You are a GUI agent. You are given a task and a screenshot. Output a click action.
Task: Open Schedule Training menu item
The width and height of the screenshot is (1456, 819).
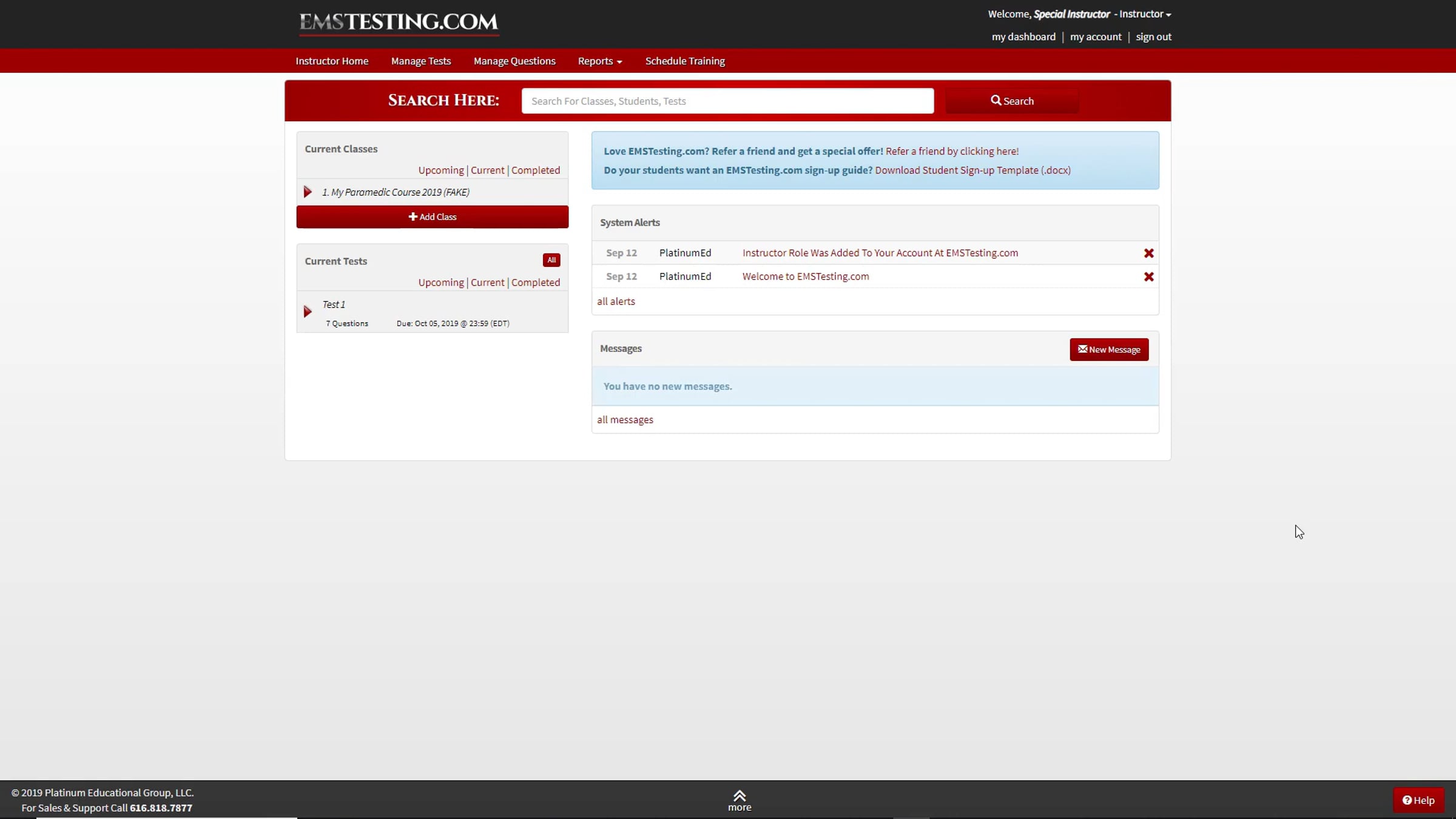(x=685, y=61)
